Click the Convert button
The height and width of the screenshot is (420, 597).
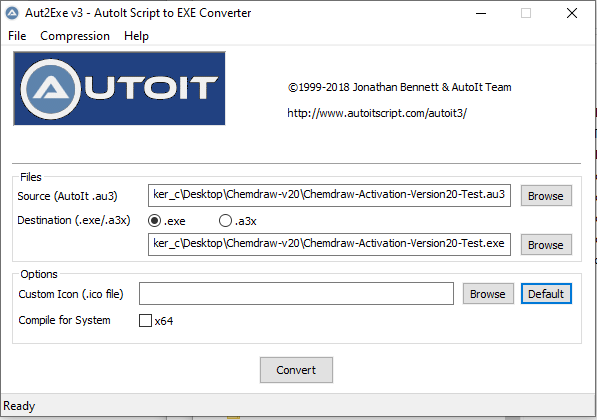click(x=296, y=370)
